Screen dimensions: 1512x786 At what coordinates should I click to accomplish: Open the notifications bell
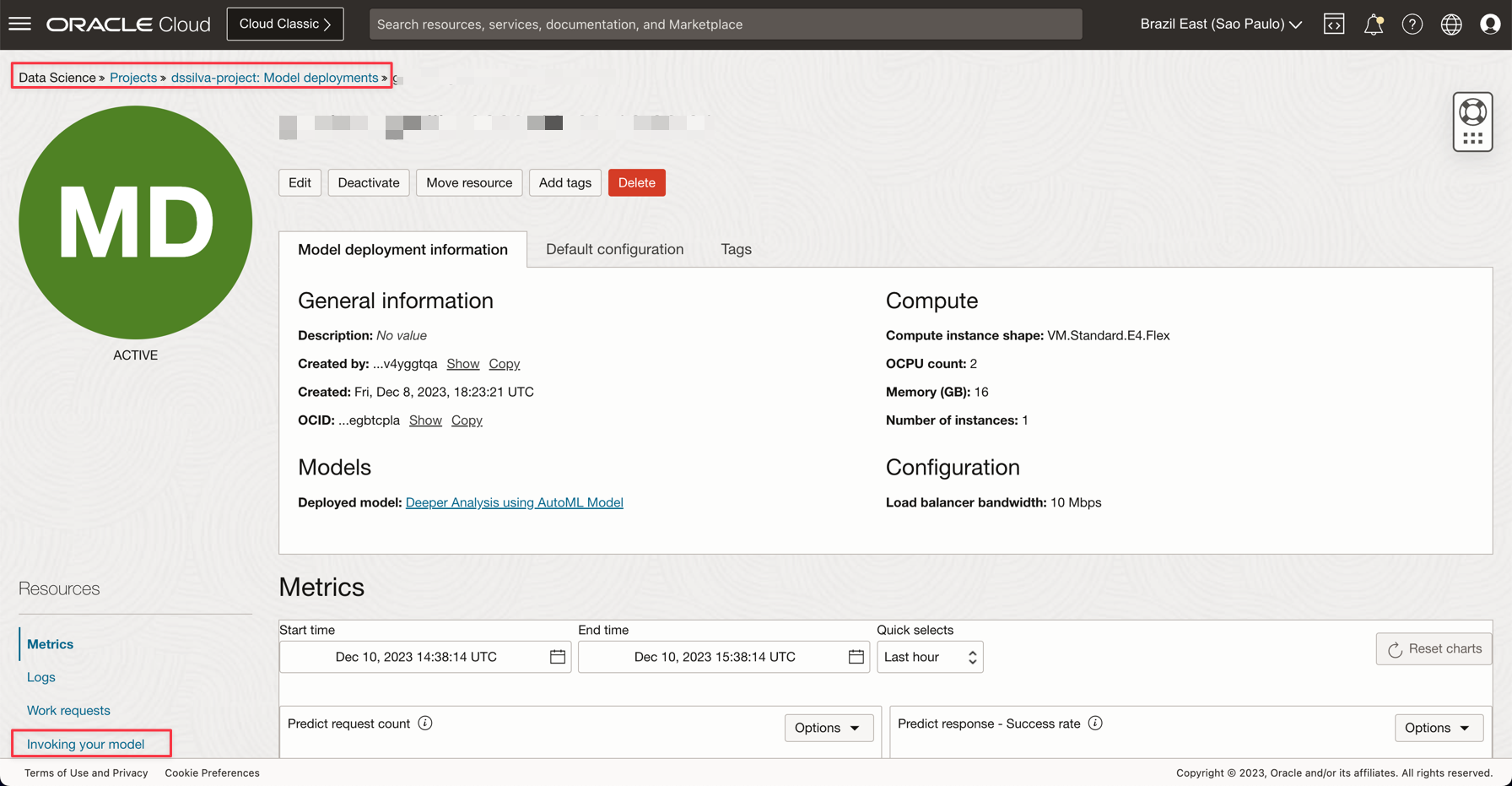coord(1373,24)
